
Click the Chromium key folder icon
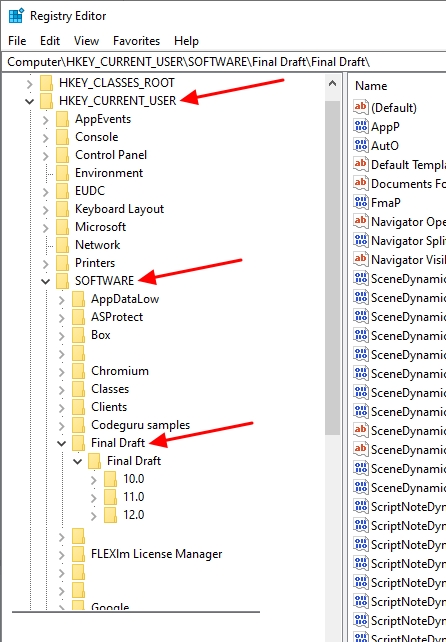click(78, 371)
